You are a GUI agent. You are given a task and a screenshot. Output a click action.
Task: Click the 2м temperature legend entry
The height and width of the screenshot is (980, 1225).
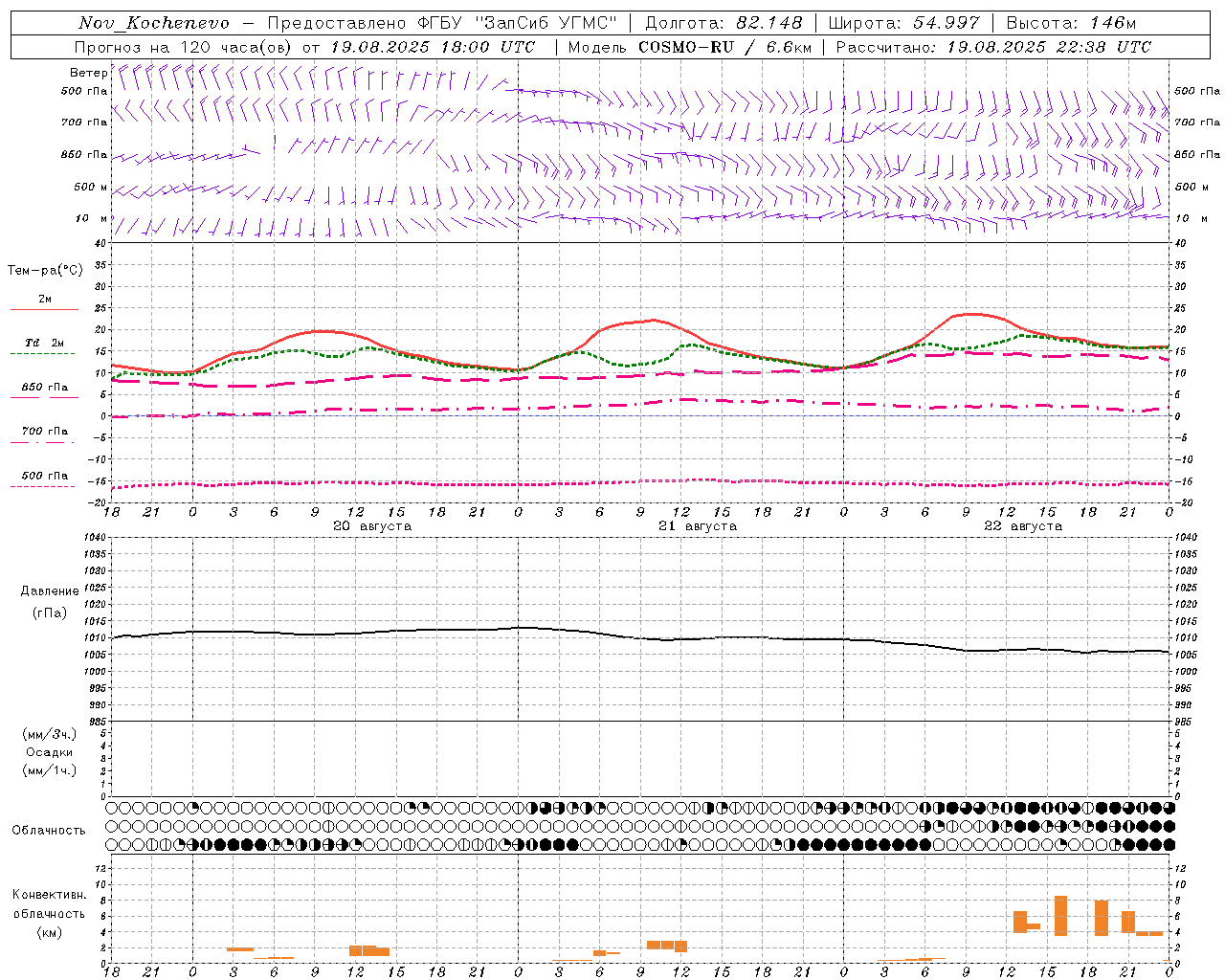(x=45, y=299)
